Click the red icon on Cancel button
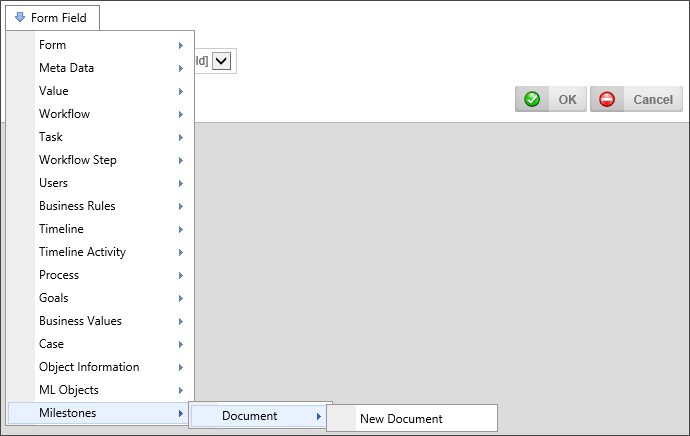This screenshot has width=690, height=436. click(x=607, y=99)
